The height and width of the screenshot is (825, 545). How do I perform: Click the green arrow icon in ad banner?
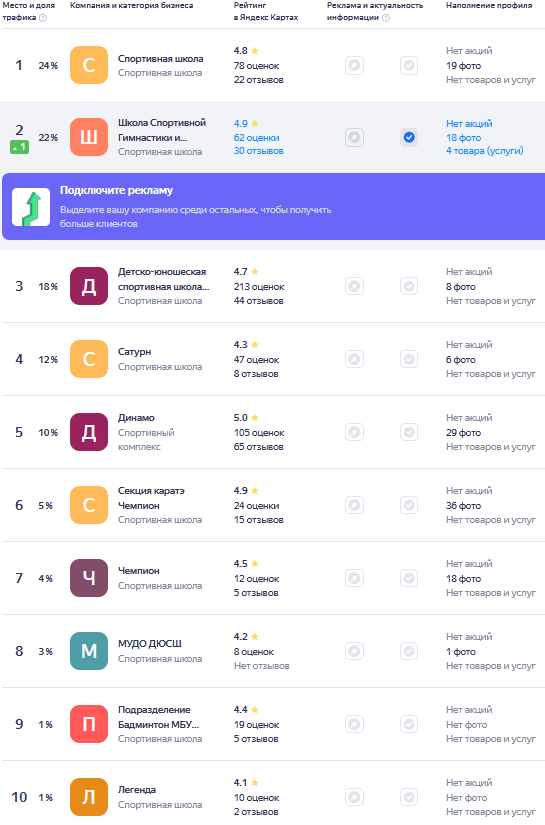tap(31, 207)
